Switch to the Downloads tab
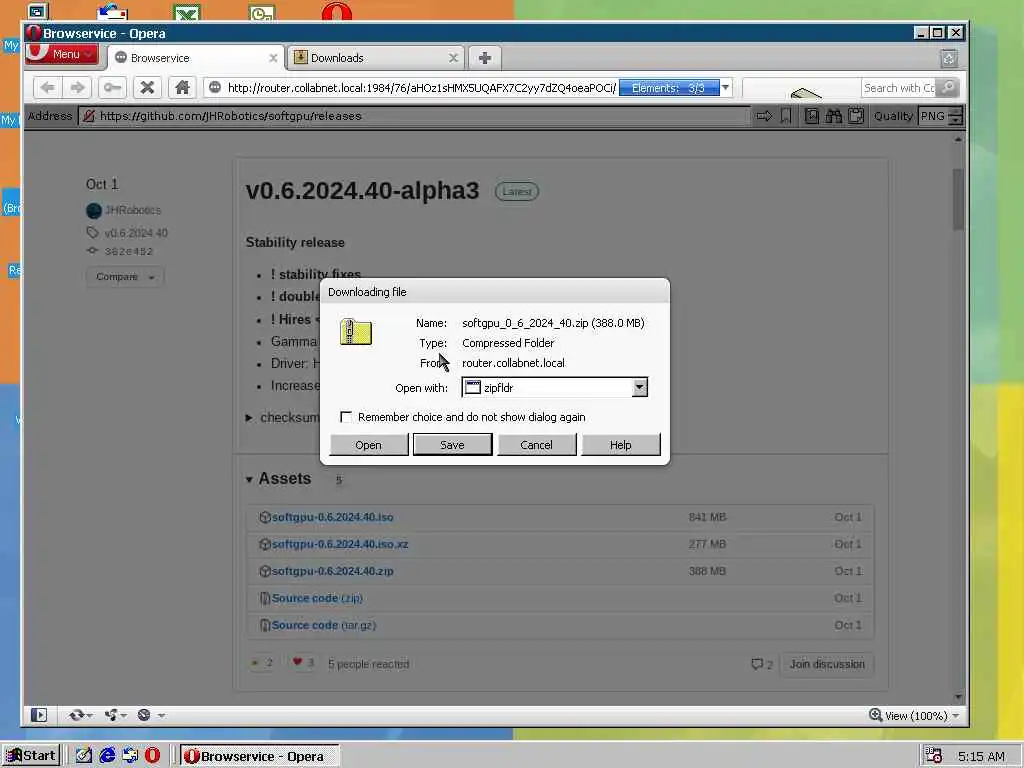 376,58
